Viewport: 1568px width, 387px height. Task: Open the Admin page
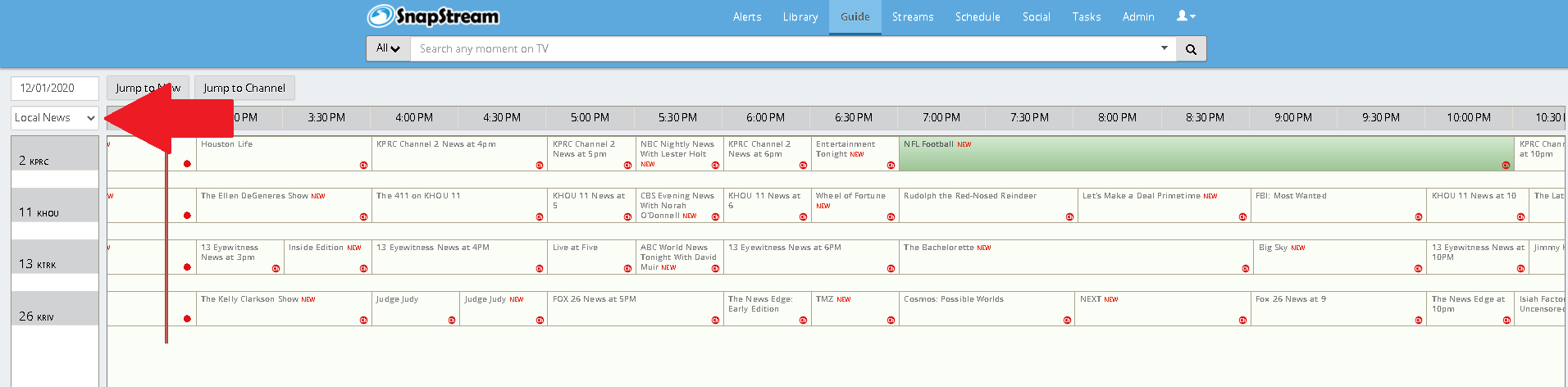pos(1138,16)
